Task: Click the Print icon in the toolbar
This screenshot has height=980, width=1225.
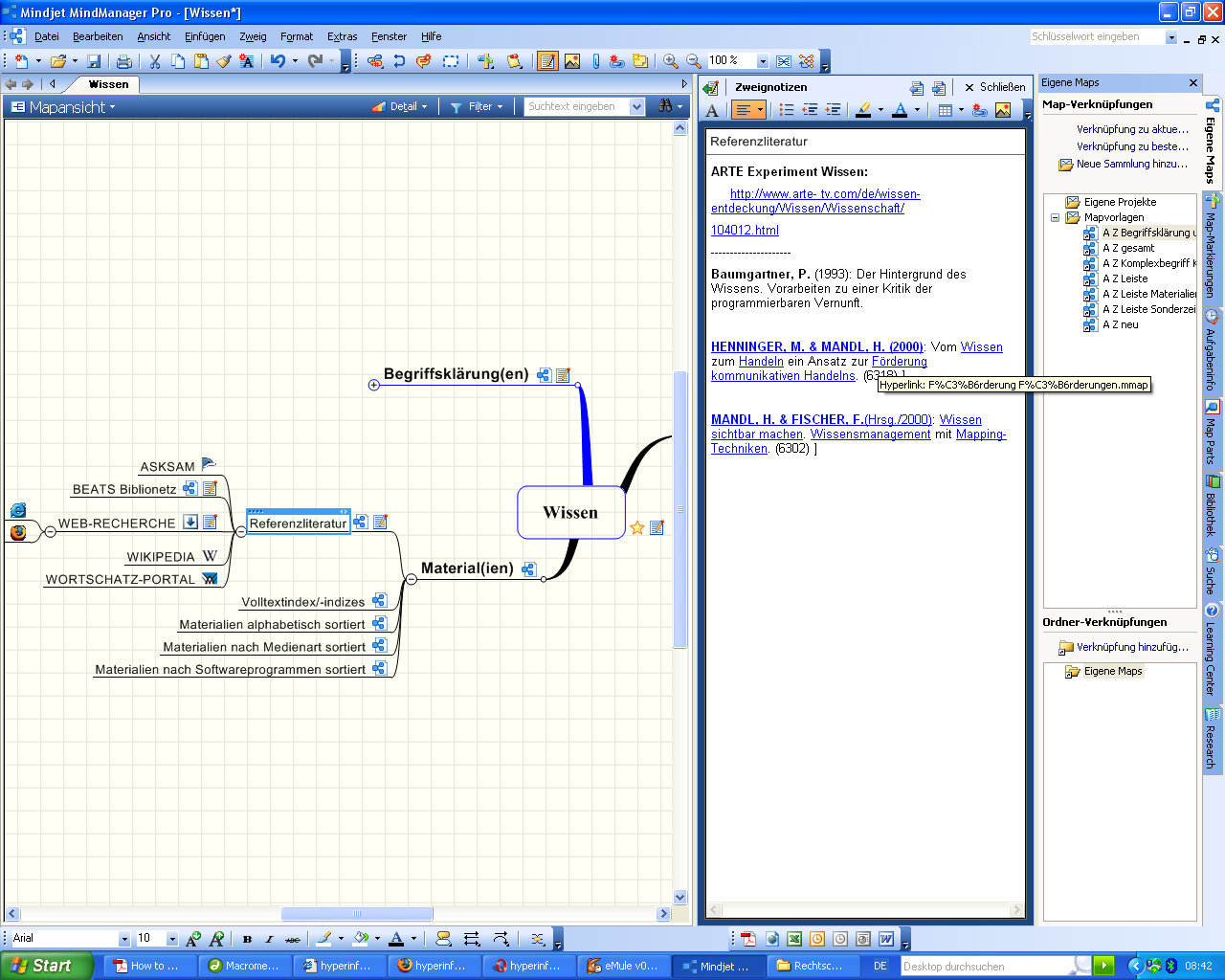Action: pos(123,61)
